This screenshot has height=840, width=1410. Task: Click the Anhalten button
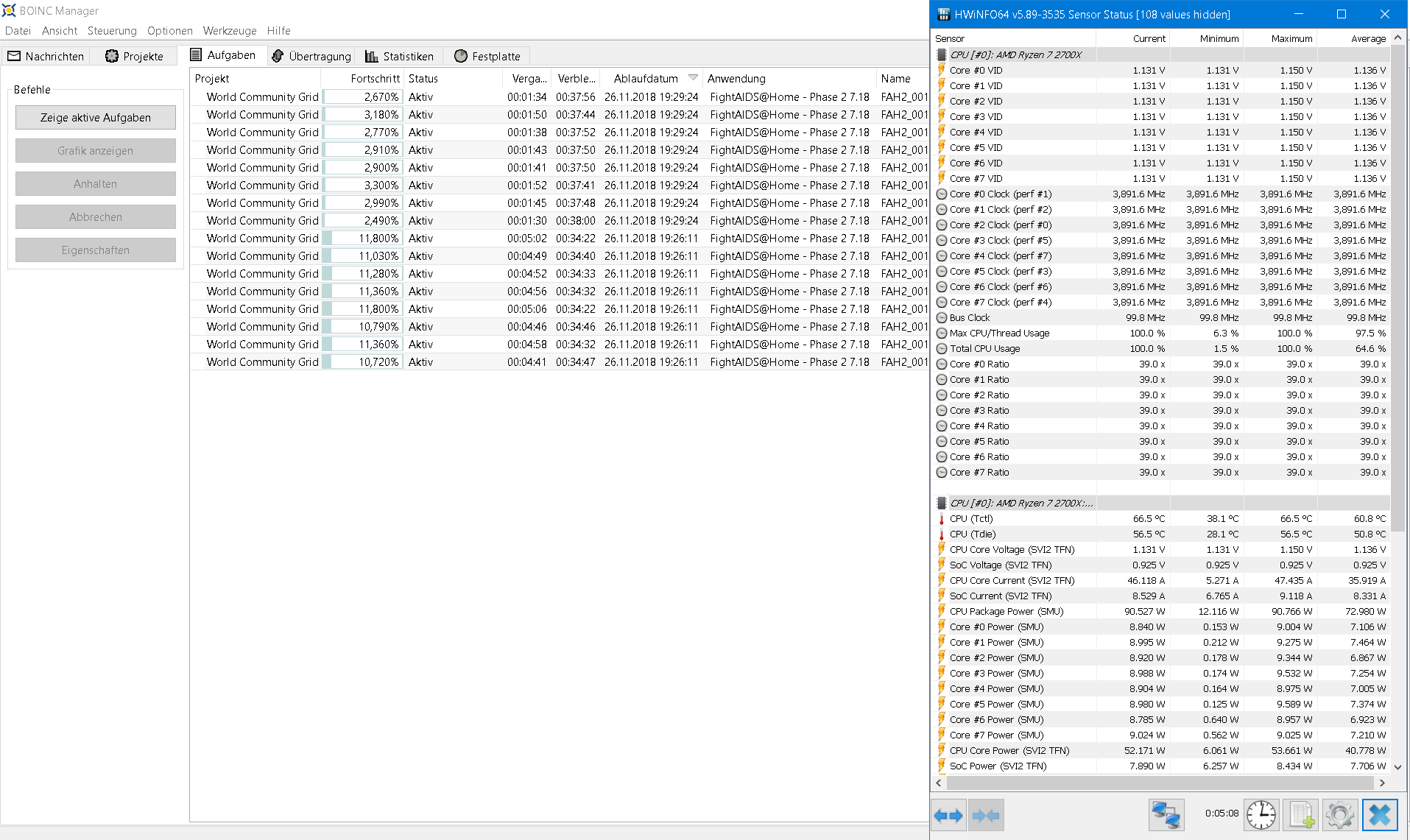[x=96, y=184]
